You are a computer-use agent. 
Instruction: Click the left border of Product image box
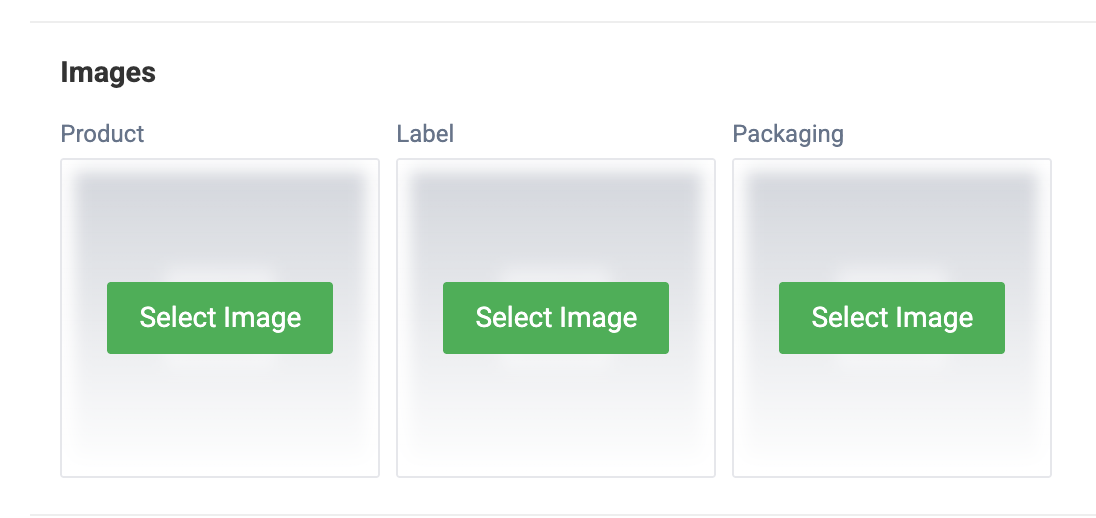(61, 318)
